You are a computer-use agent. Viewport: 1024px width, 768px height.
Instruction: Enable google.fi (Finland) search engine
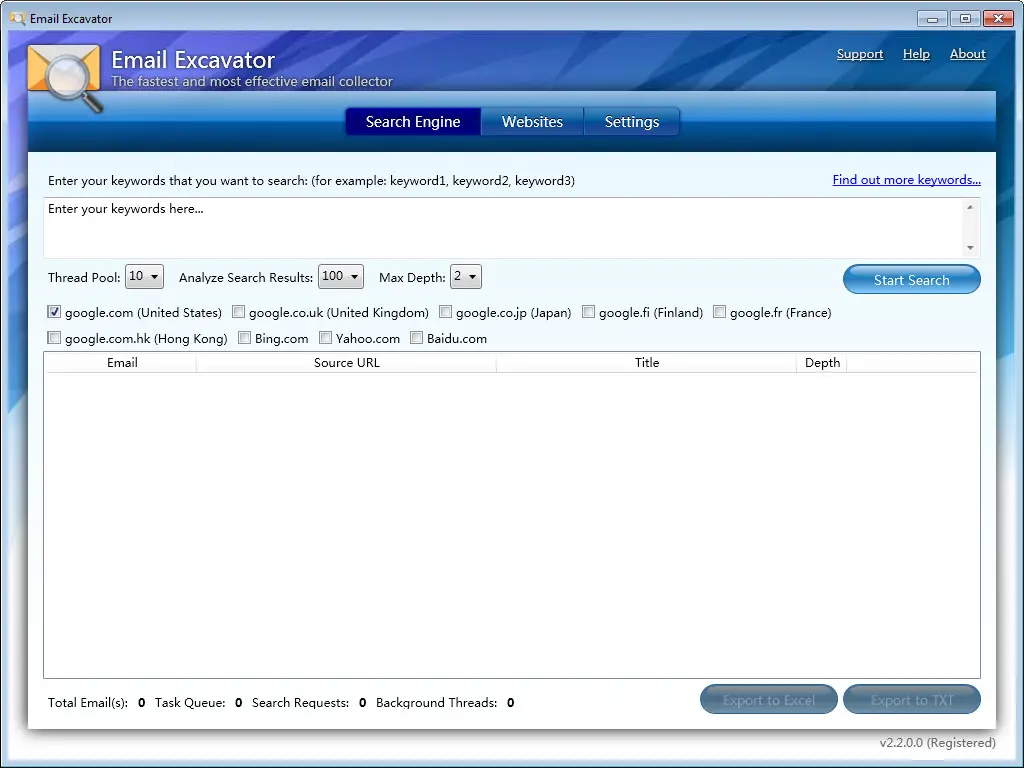coord(588,312)
